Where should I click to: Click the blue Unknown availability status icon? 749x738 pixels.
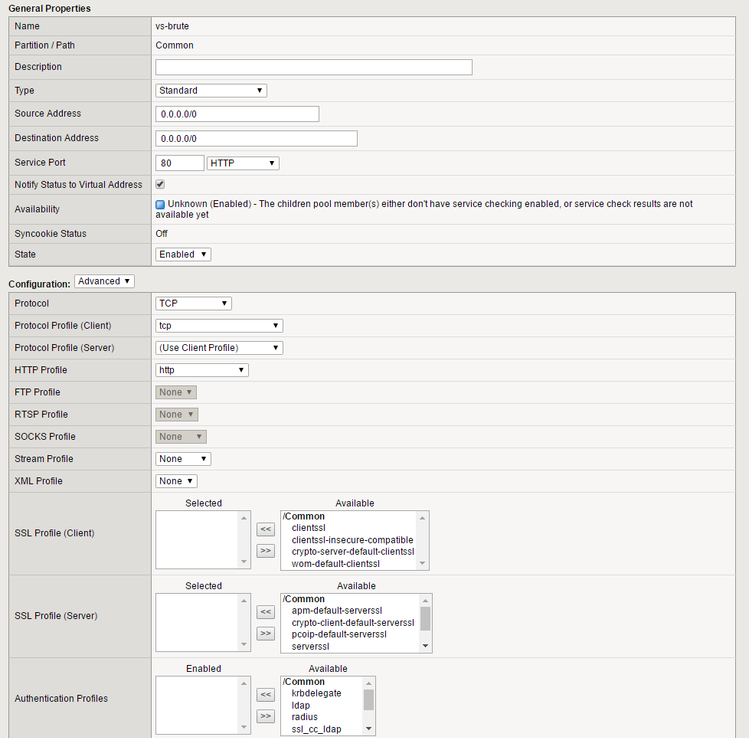pos(160,204)
